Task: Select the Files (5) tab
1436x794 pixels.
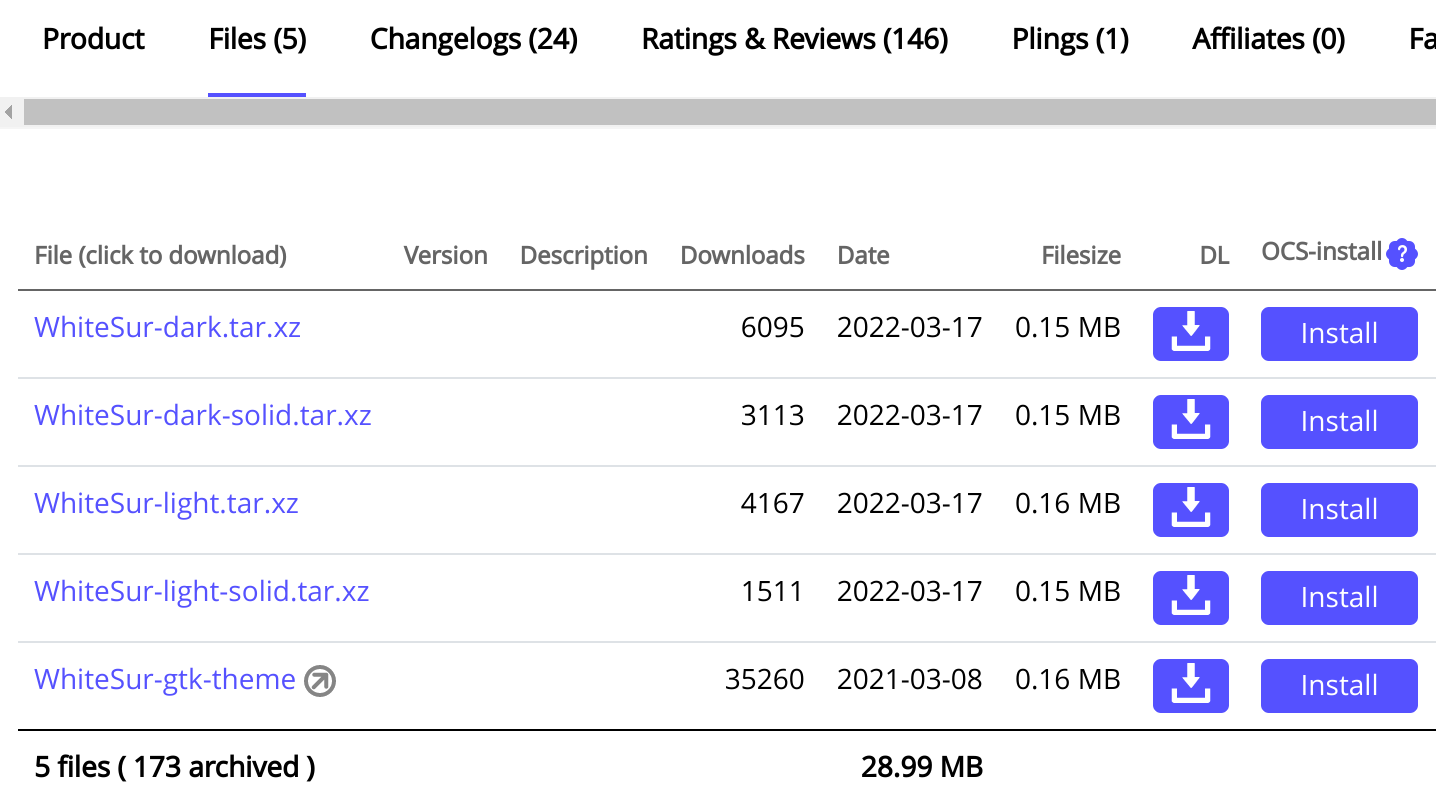Action: [x=257, y=39]
